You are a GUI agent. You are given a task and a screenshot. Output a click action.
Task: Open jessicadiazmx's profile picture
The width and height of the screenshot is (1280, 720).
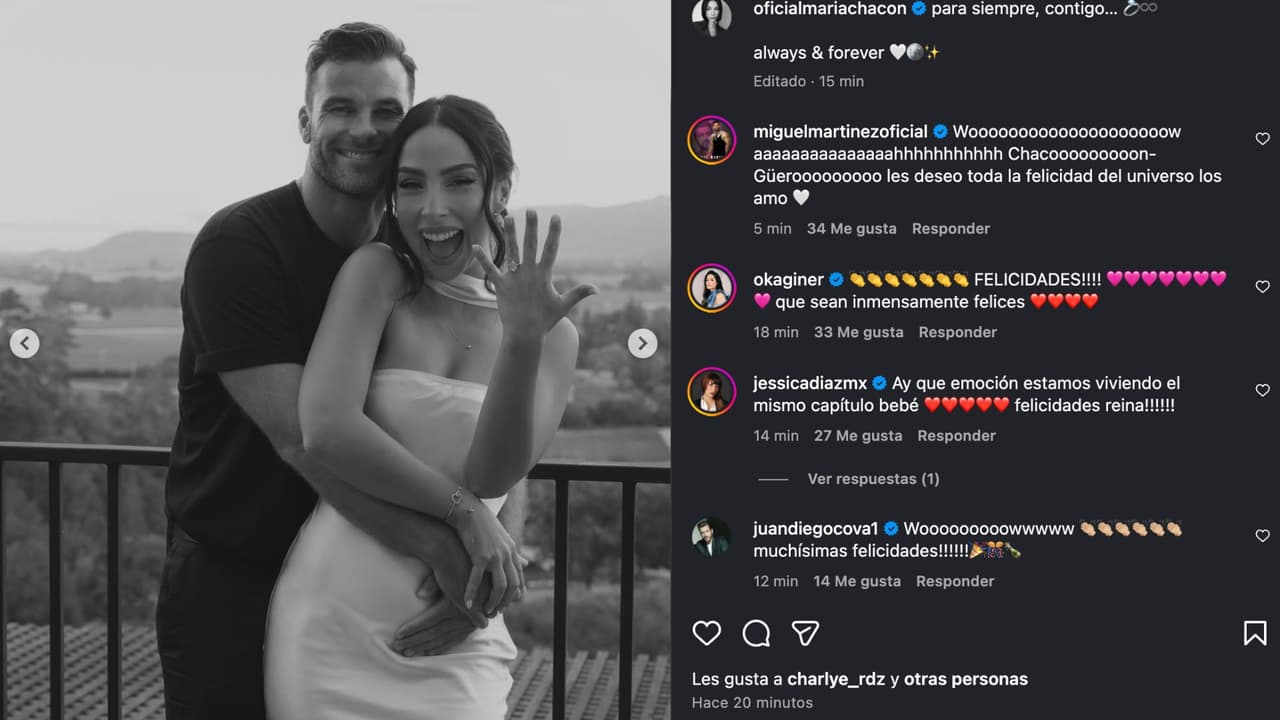tap(712, 391)
